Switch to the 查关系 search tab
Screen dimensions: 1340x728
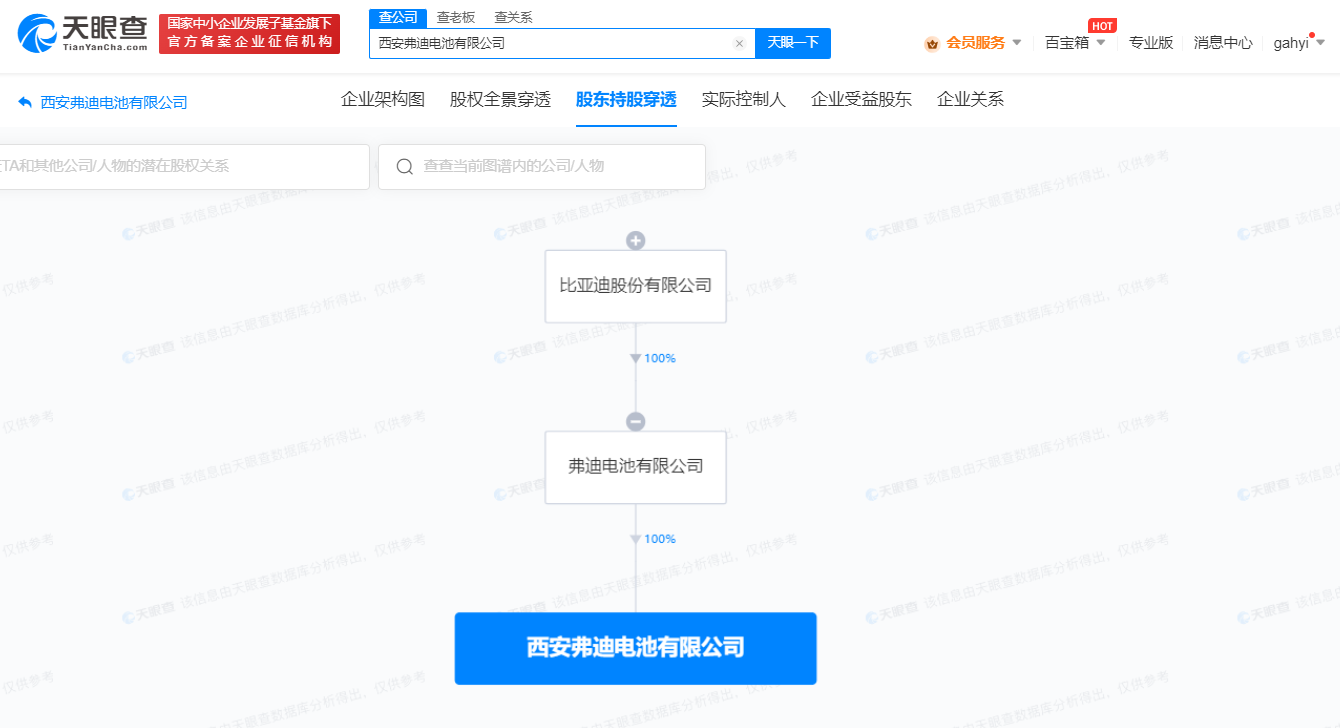pyautogui.click(x=513, y=17)
